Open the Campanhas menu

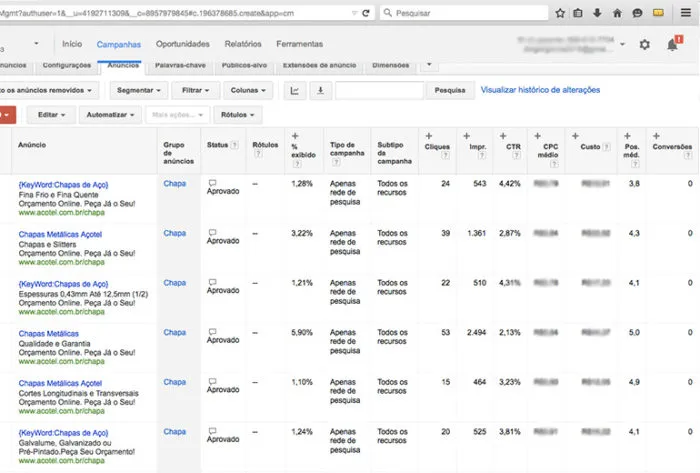click(119, 44)
